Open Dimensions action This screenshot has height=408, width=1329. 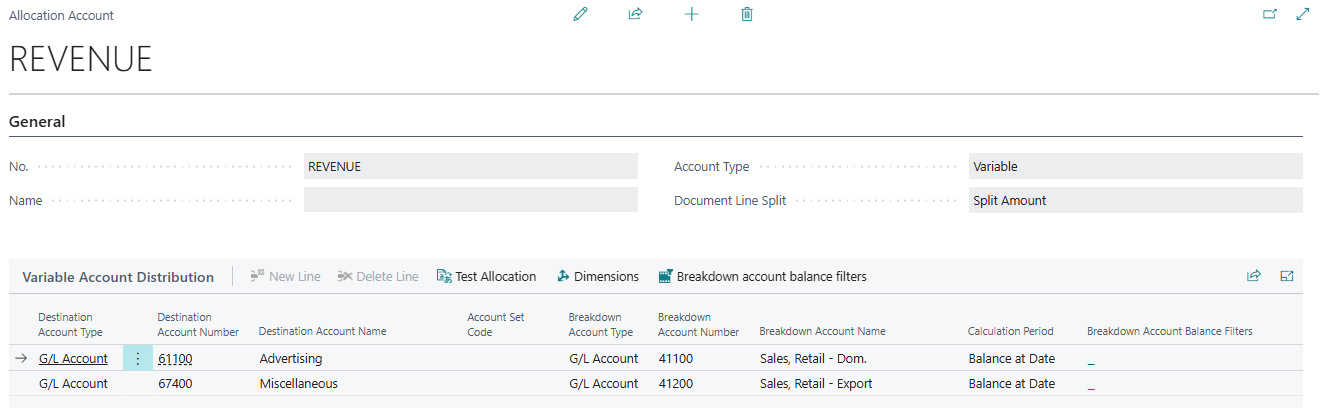point(597,277)
